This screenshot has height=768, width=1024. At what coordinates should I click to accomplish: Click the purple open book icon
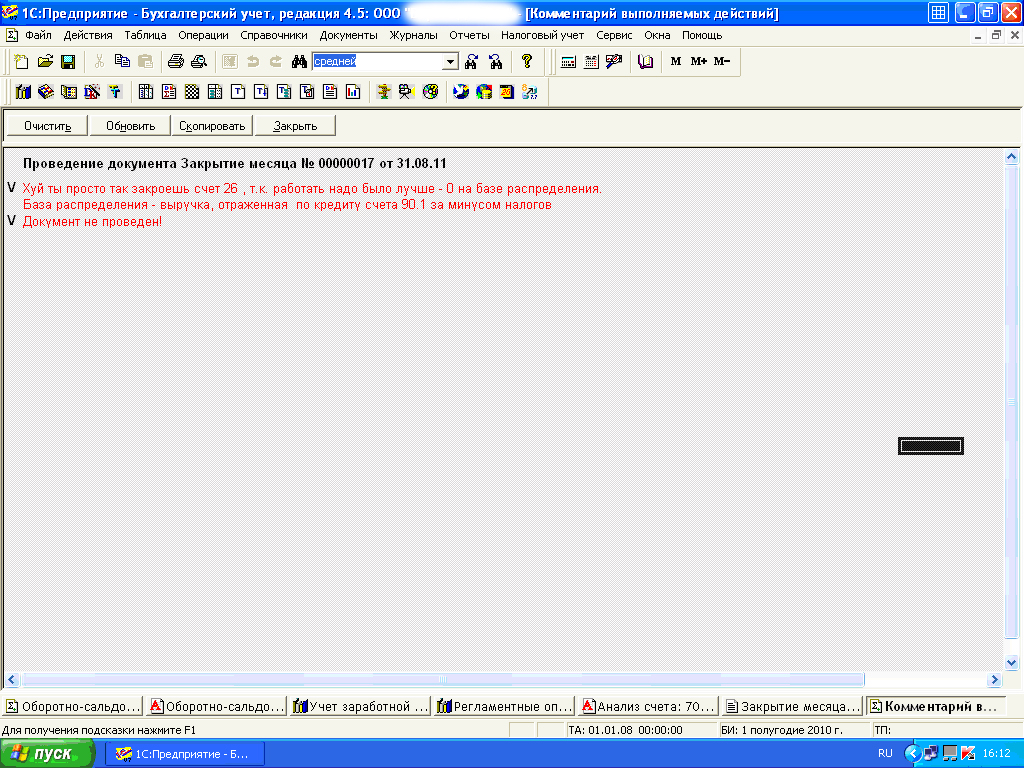click(x=645, y=61)
